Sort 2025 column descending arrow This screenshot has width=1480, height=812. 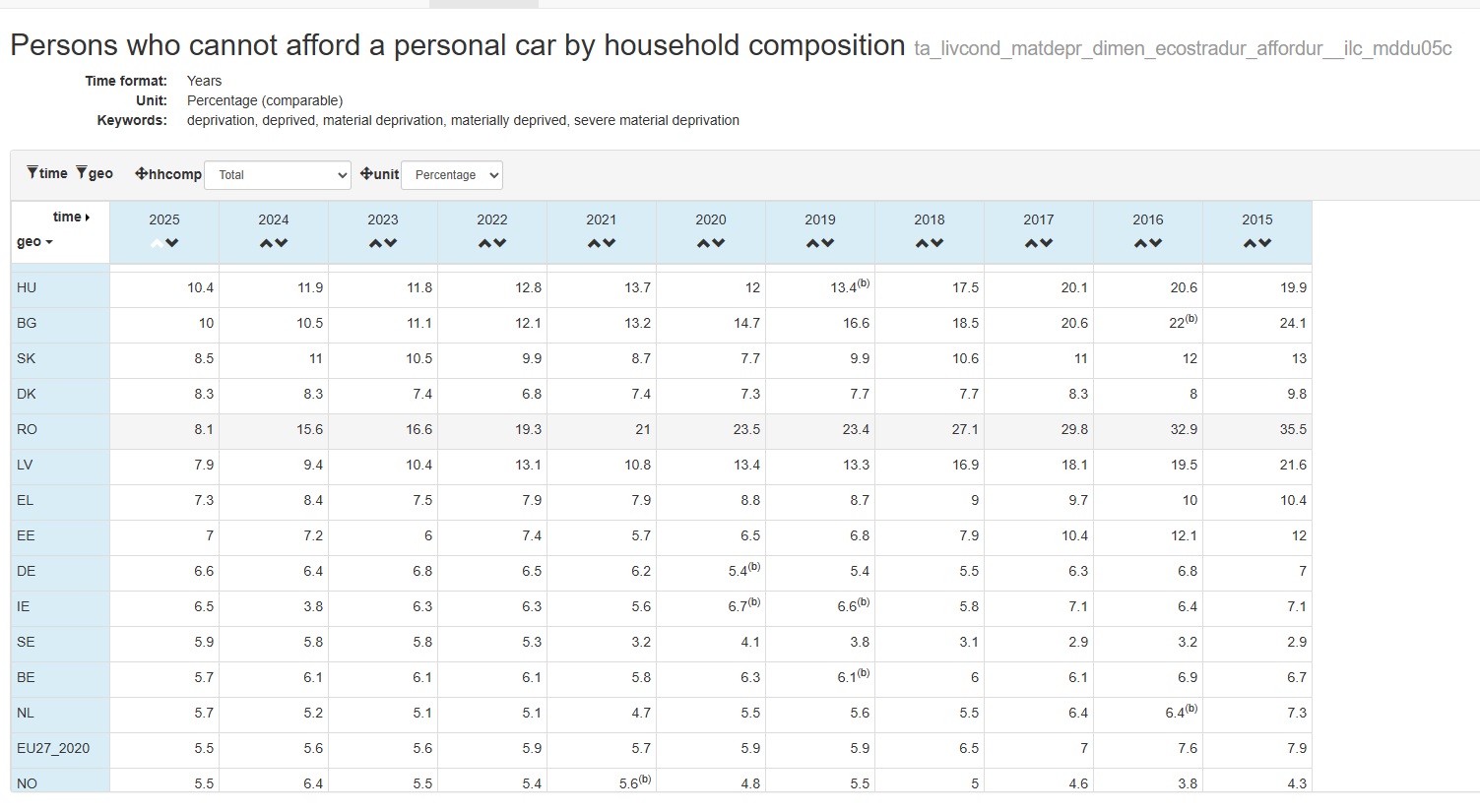coord(172,243)
